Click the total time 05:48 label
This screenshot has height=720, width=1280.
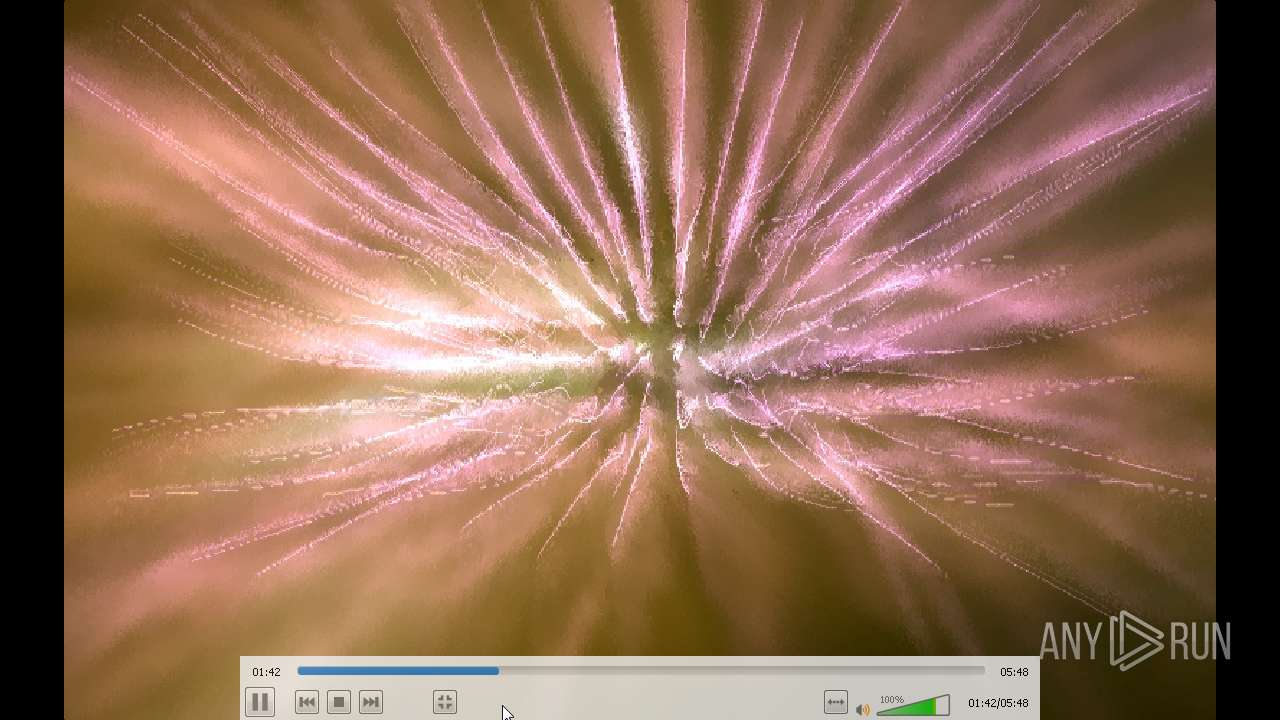coord(1014,672)
